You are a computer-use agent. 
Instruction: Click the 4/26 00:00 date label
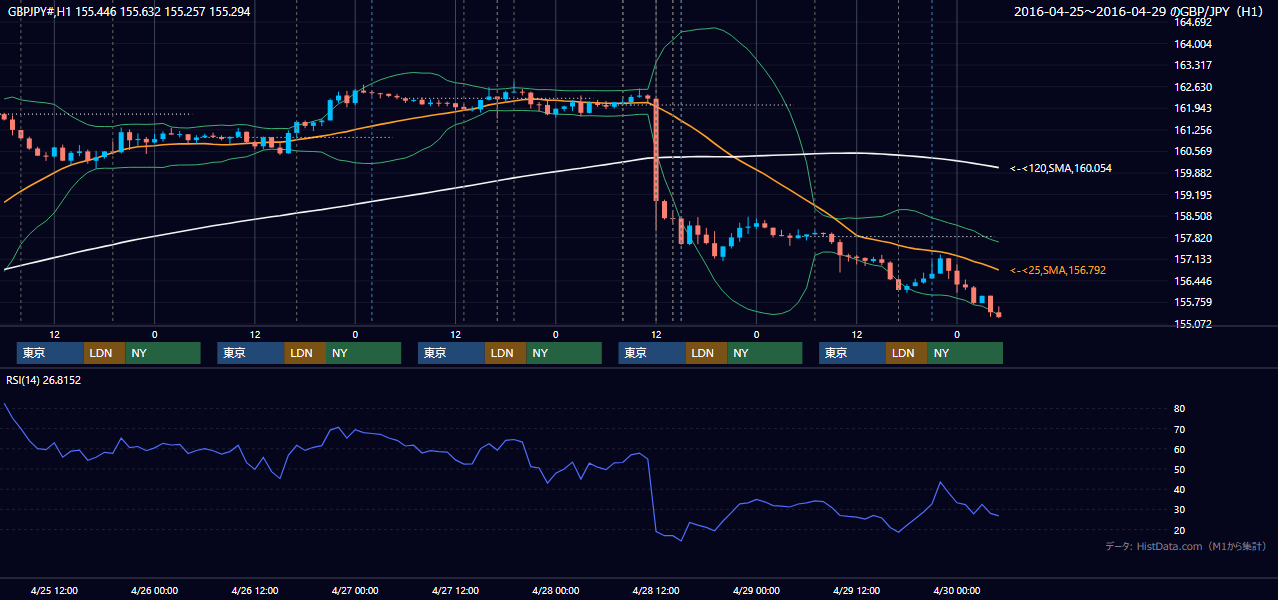click(155, 590)
